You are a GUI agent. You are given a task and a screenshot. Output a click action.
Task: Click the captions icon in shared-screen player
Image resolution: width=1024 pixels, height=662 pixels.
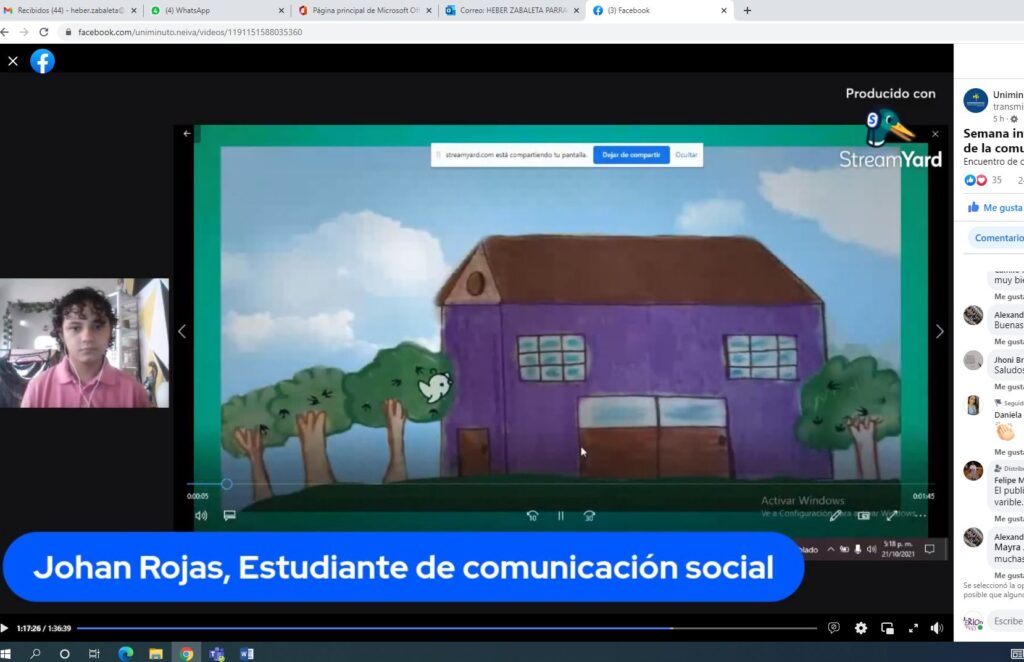tap(229, 515)
